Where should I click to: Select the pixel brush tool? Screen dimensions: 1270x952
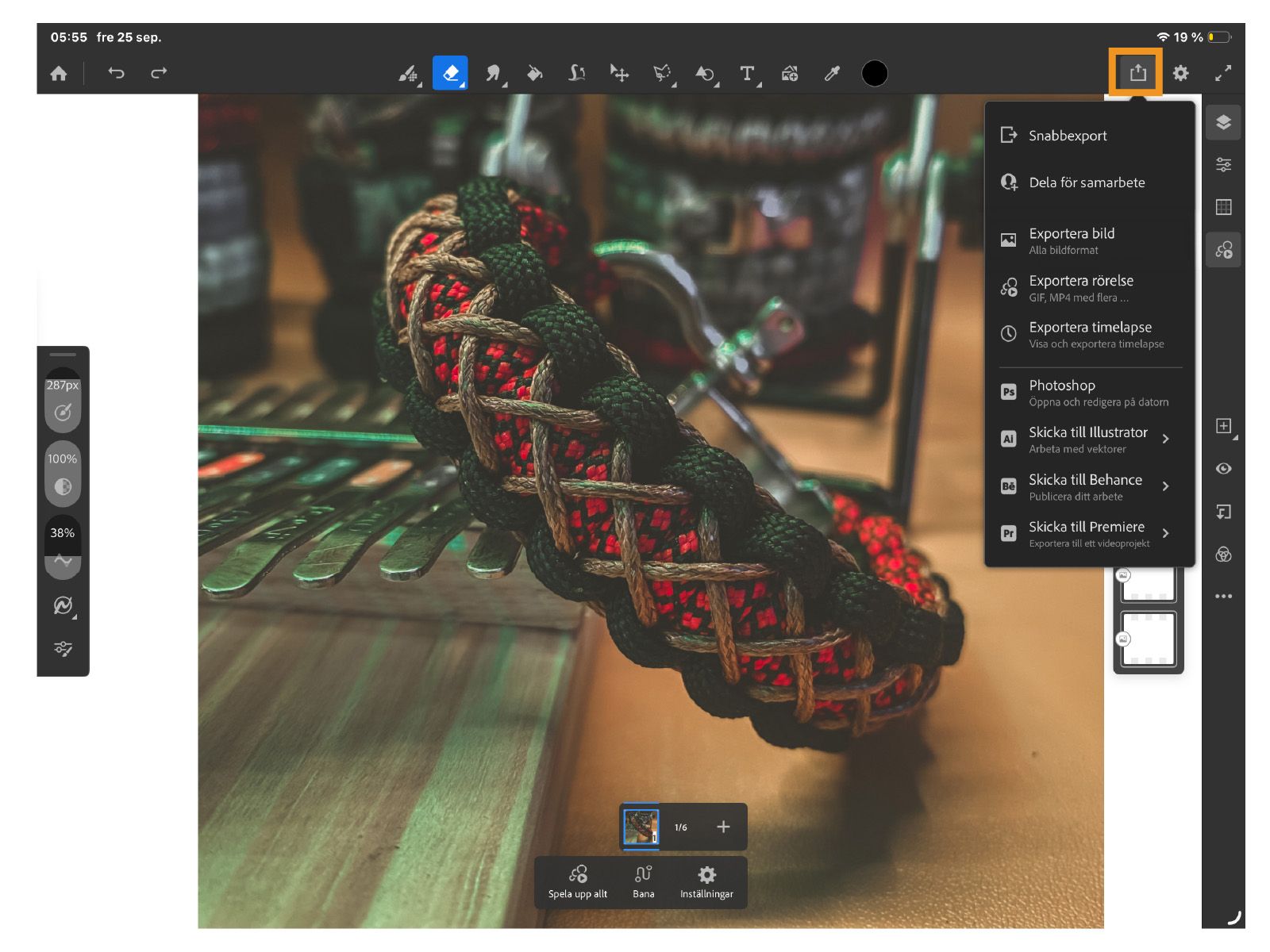click(x=408, y=74)
